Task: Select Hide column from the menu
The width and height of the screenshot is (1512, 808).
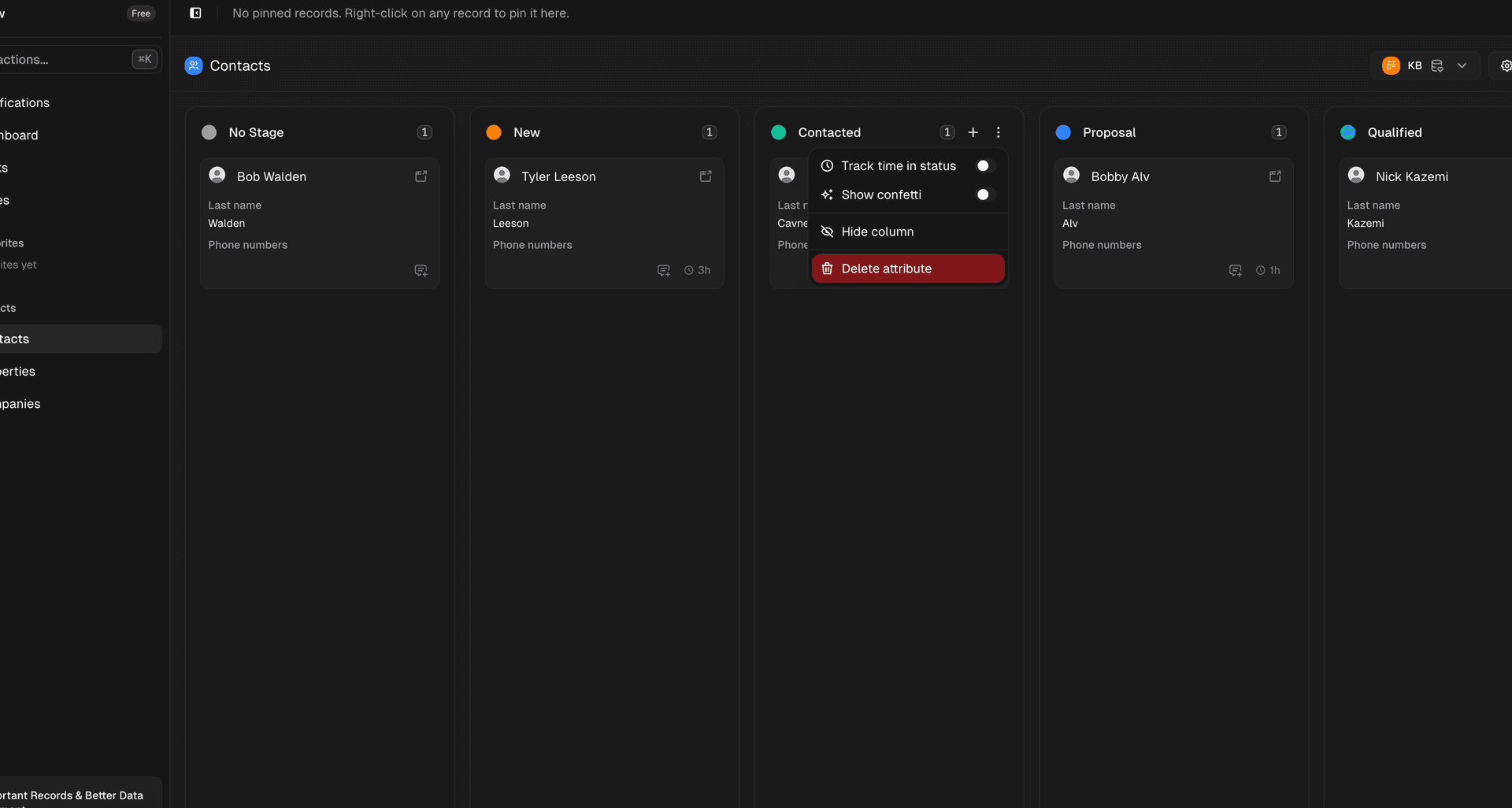Action: 877,232
